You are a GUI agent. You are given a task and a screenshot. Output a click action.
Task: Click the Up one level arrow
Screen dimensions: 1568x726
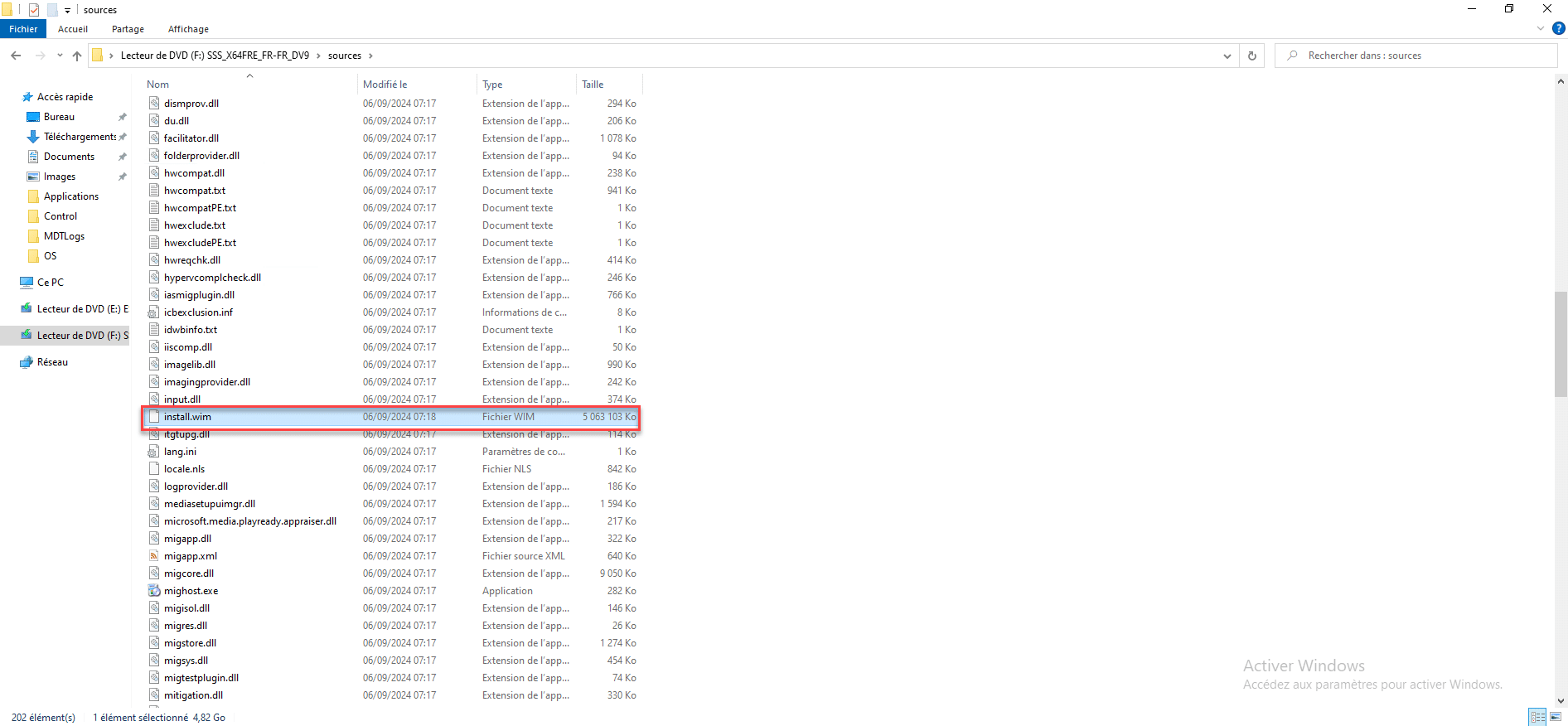click(x=77, y=56)
